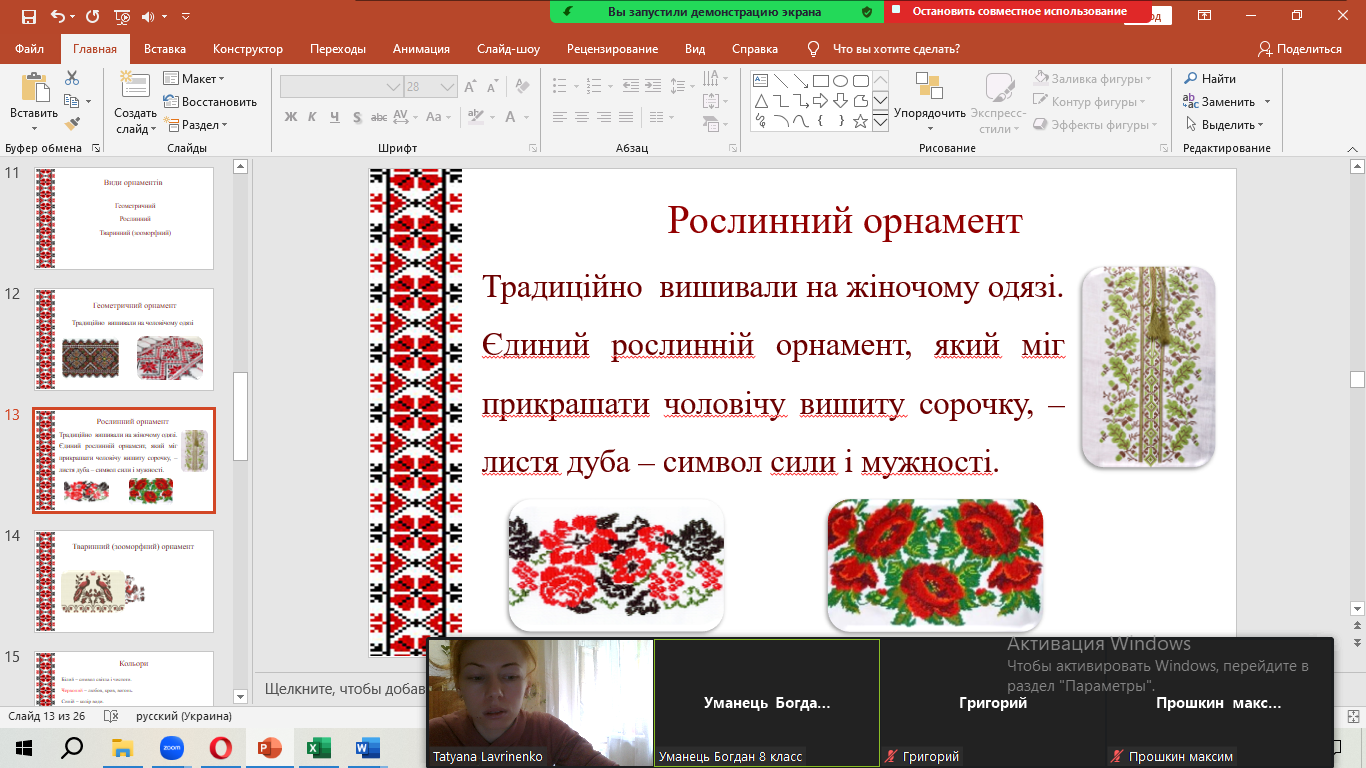Pick the five-point star shape
The width and height of the screenshot is (1366, 768).
click(x=860, y=120)
